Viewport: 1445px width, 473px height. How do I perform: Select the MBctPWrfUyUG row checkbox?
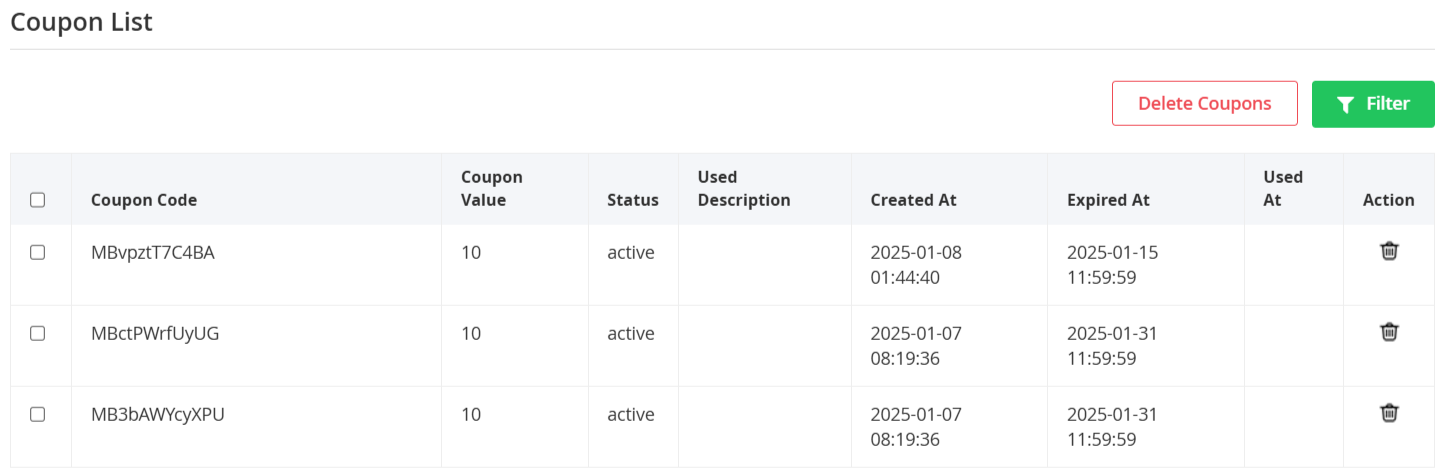pyautogui.click(x=38, y=334)
